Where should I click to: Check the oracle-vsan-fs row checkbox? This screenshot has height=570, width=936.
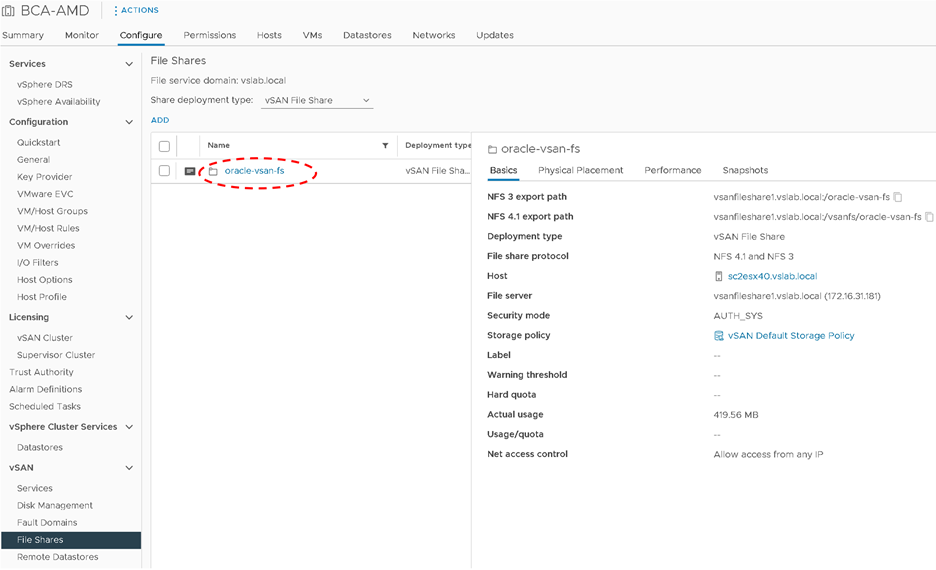[165, 171]
